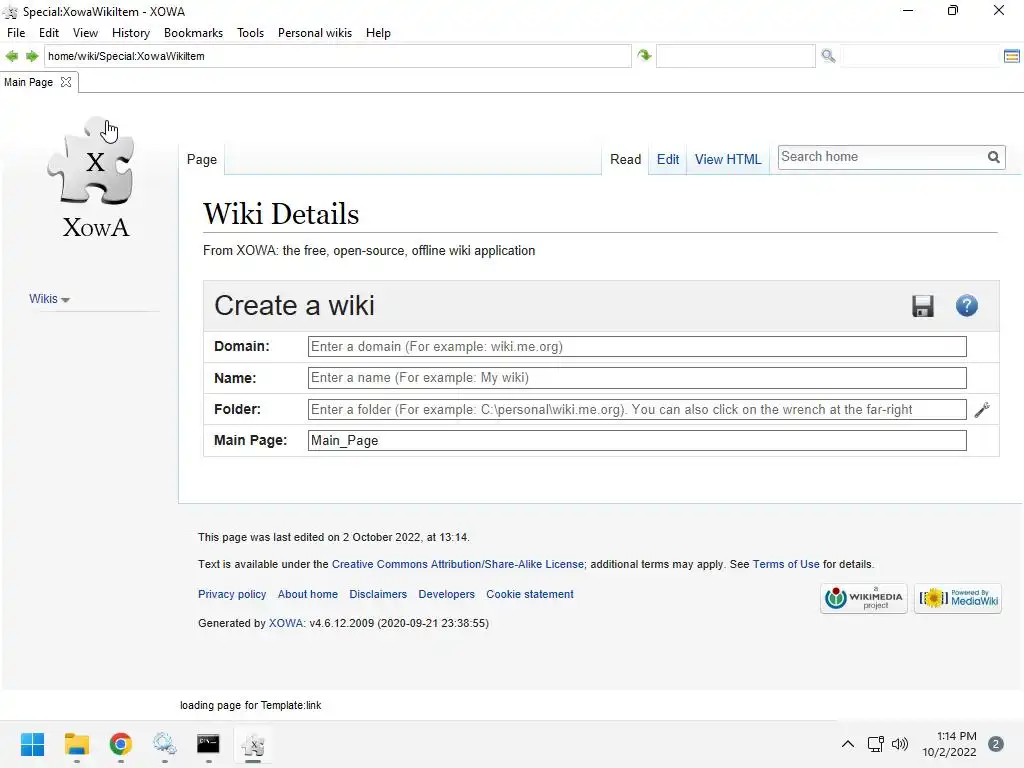Open the Bookmarks menu
Image resolution: width=1024 pixels, height=768 pixels.
coord(193,33)
